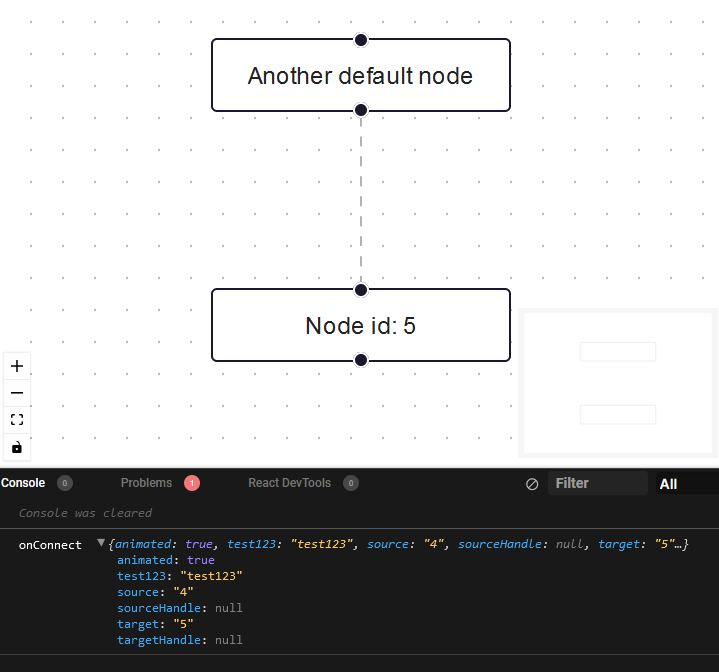Click the 'test123: "test123"' property line
The image size is (719, 672).
pos(180,576)
